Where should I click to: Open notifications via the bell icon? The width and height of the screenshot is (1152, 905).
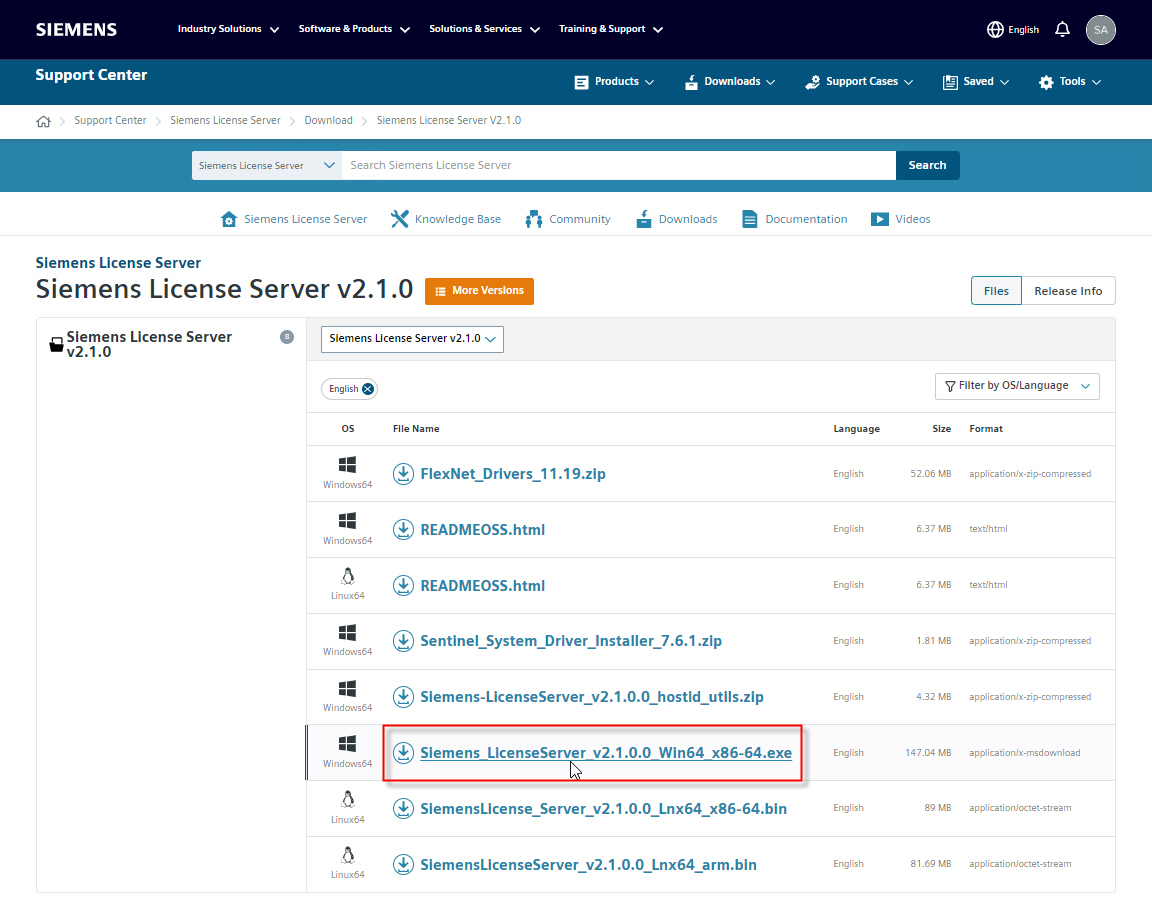pos(1062,29)
